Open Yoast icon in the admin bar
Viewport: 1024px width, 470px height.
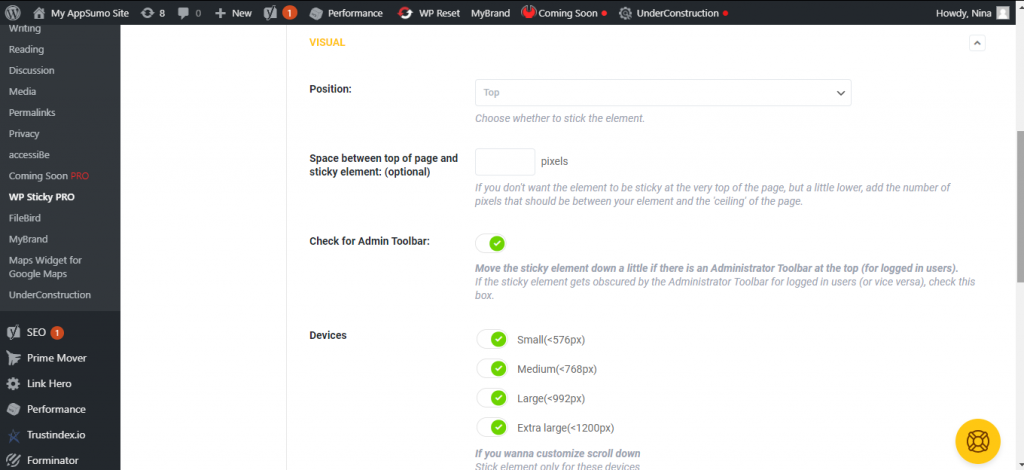270,13
